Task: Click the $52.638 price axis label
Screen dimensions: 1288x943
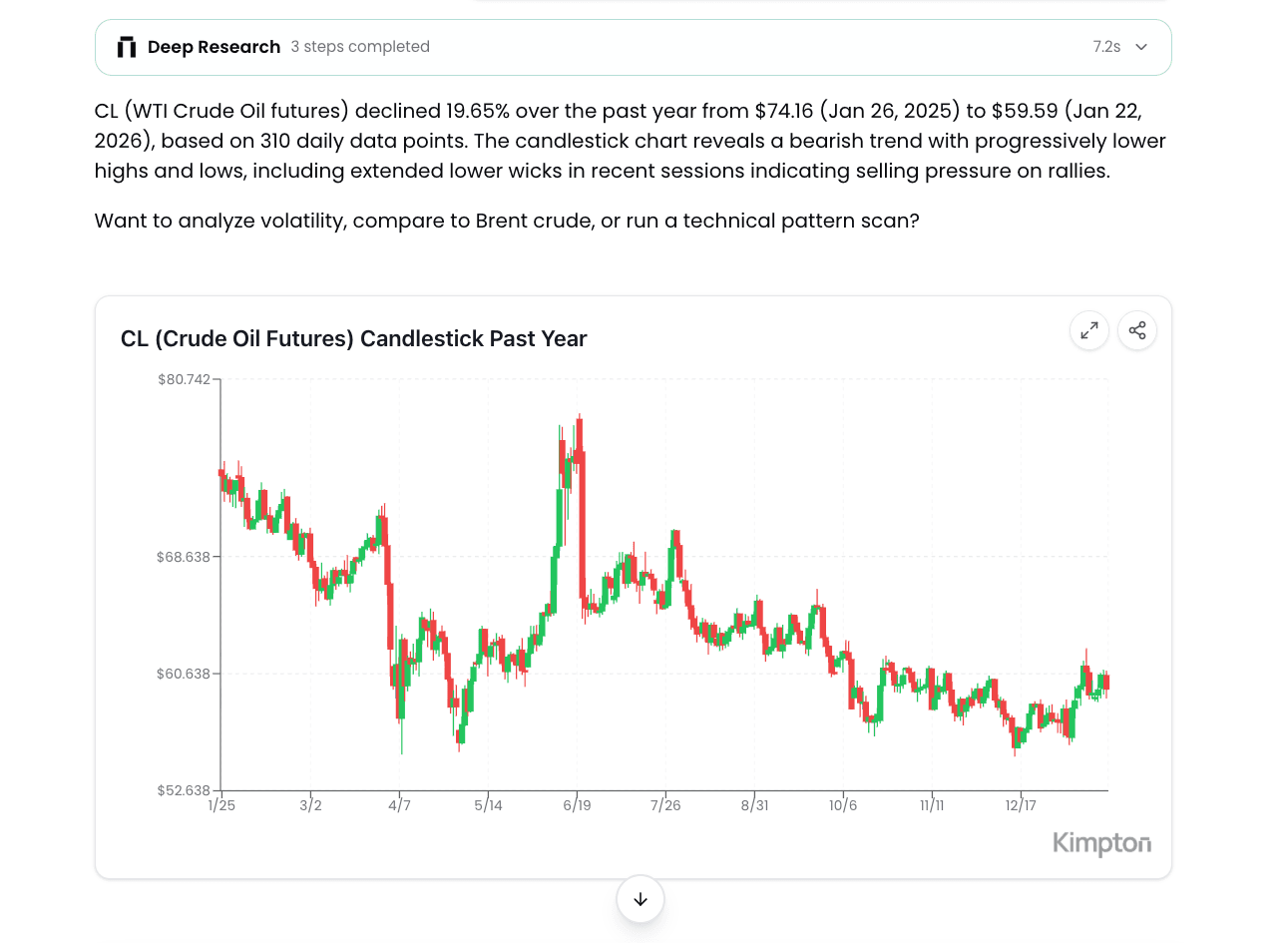Action: click(184, 790)
